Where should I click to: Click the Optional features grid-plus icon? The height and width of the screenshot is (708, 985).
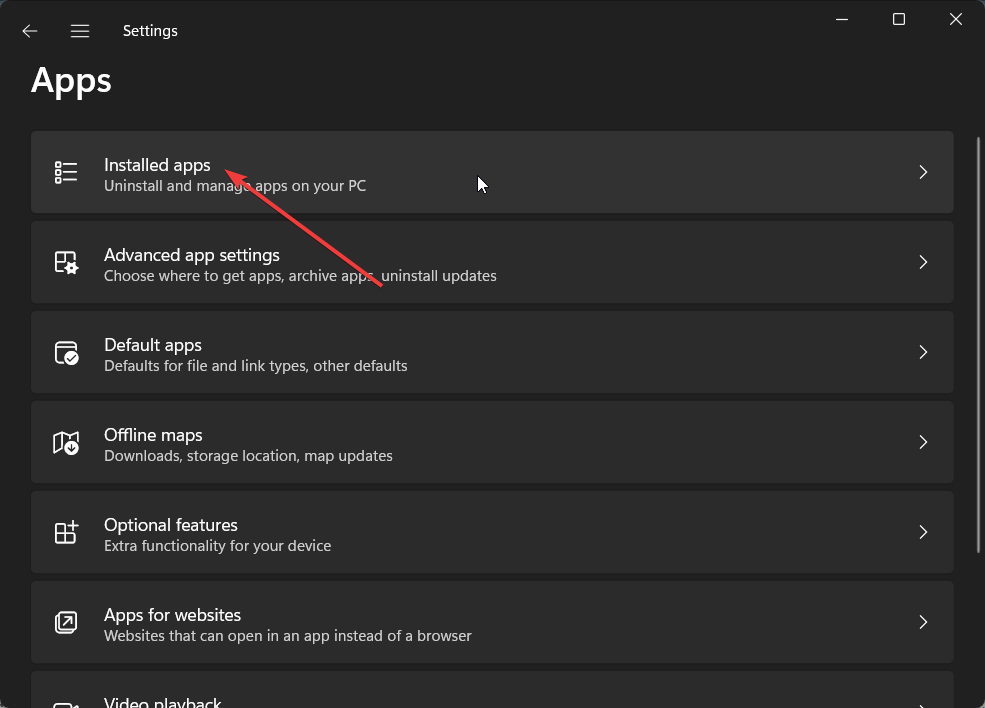[66, 532]
